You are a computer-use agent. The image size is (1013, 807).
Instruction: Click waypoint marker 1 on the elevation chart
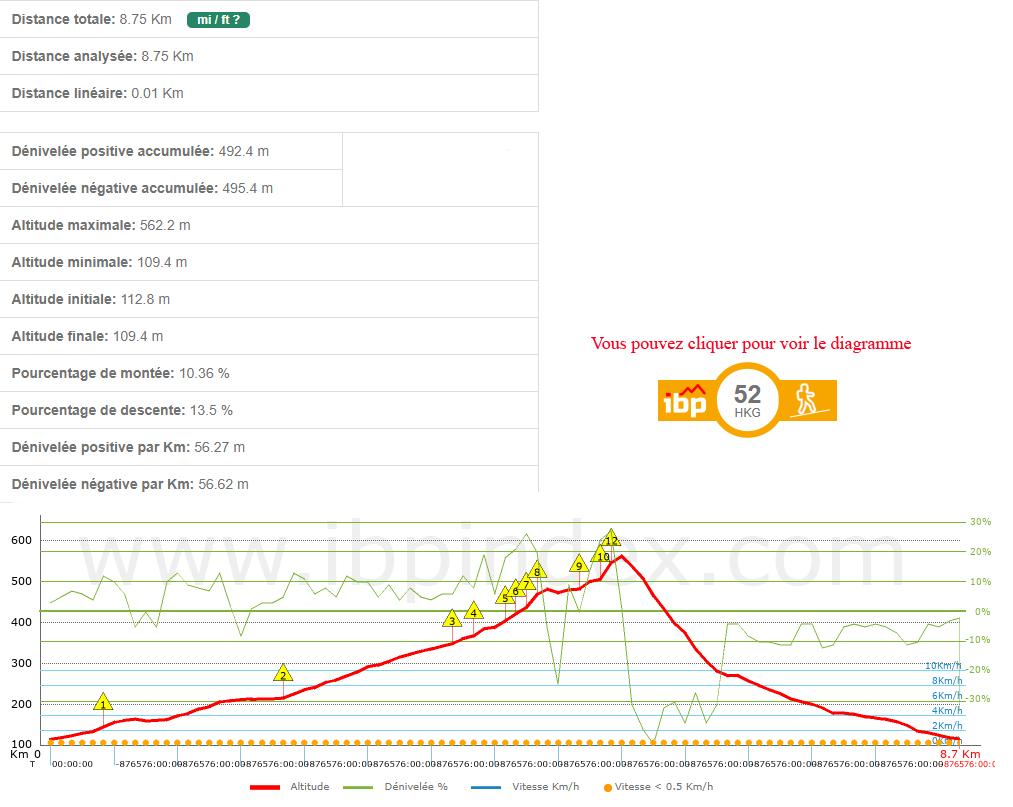[x=103, y=703]
